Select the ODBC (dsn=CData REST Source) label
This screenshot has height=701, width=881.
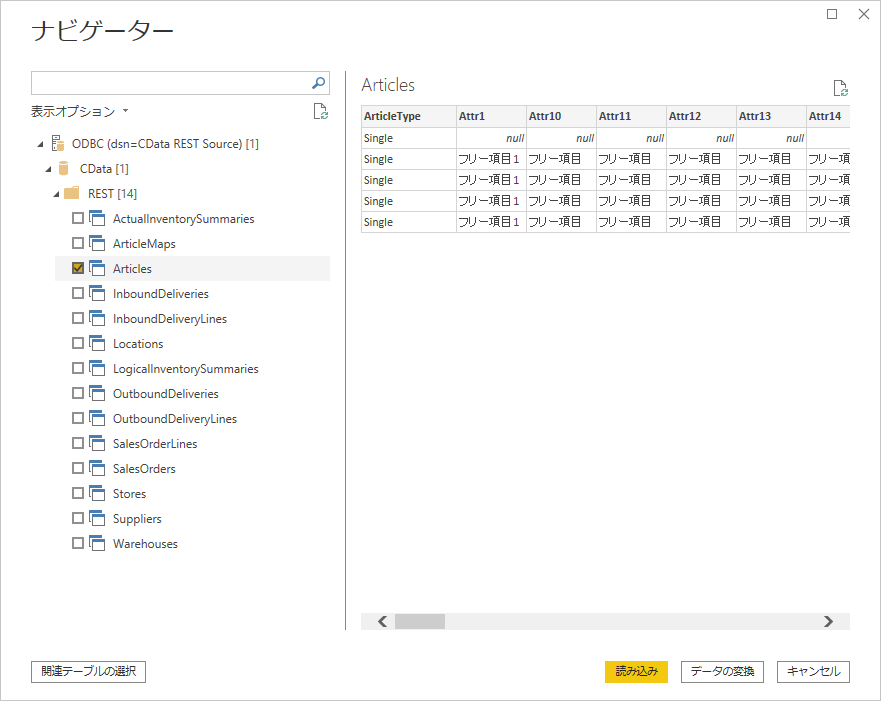click(x=165, y=144)
